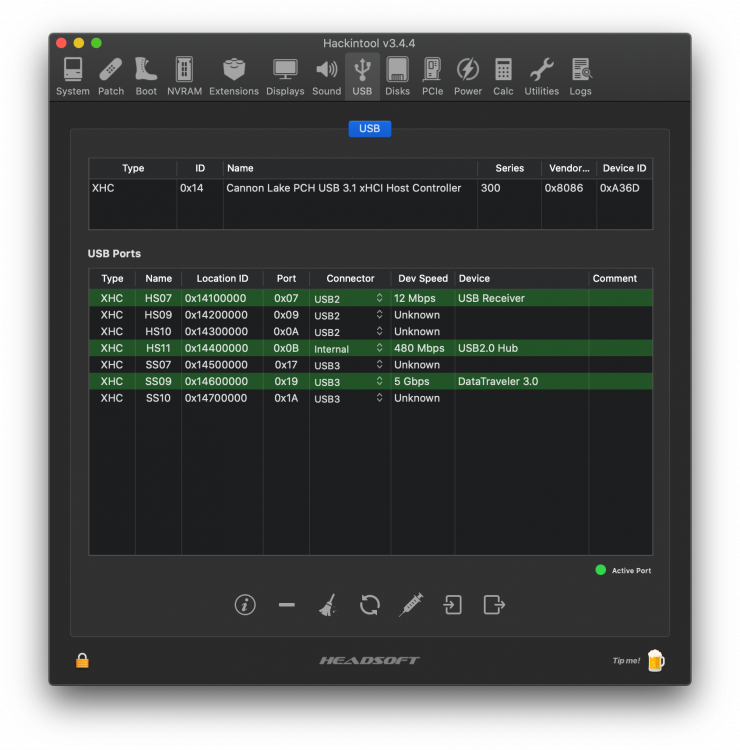Click the SS09 port name
The width and height of the screenshot is (740, 750).
[158, 381]
